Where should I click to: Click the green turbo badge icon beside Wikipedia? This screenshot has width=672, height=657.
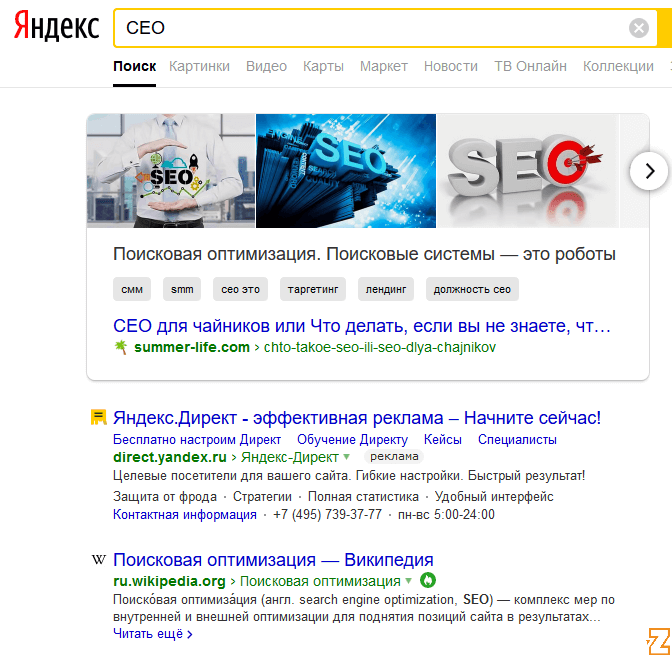click(x=428, y=581)
